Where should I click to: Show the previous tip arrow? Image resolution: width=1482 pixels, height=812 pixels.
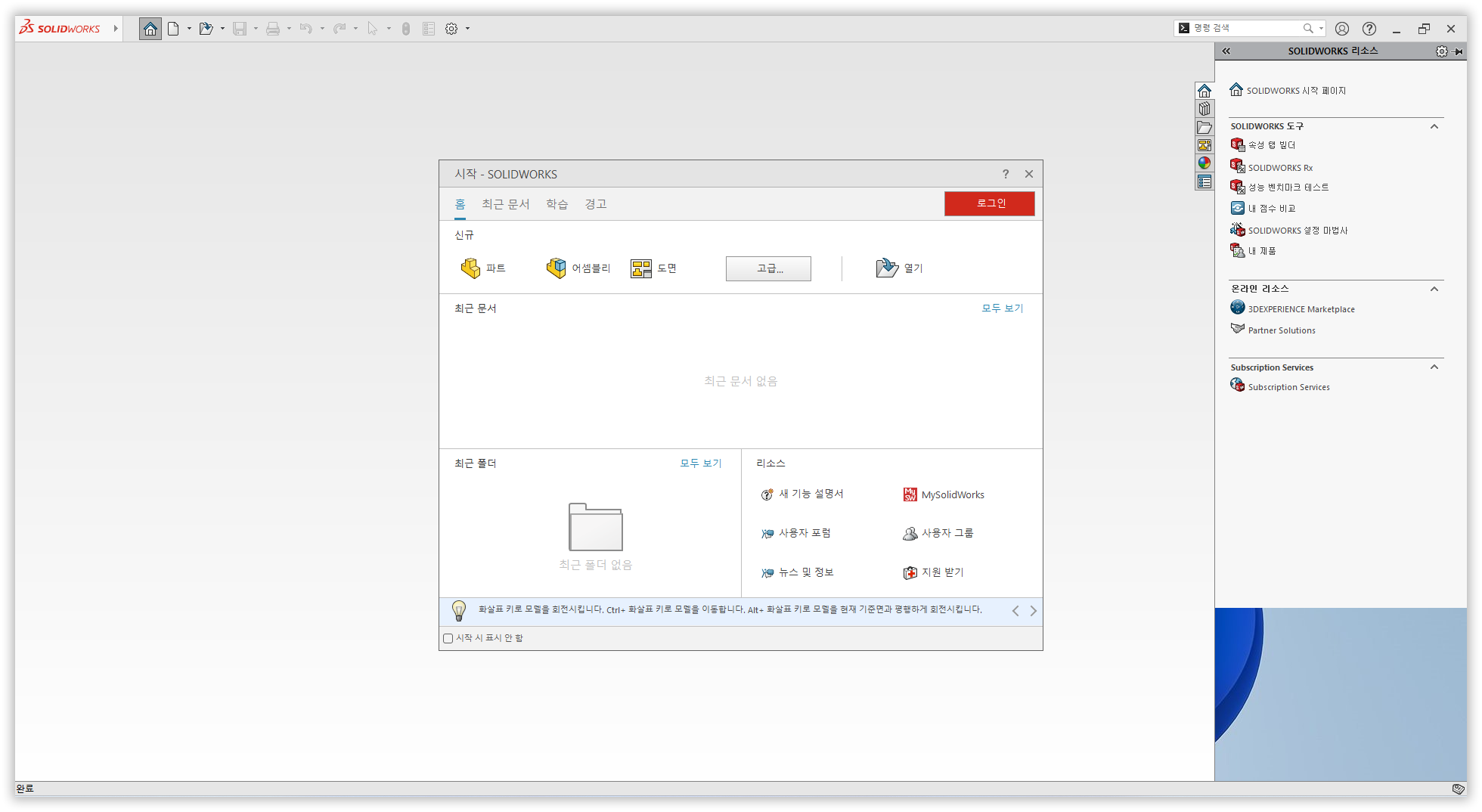coord(1015,611)
